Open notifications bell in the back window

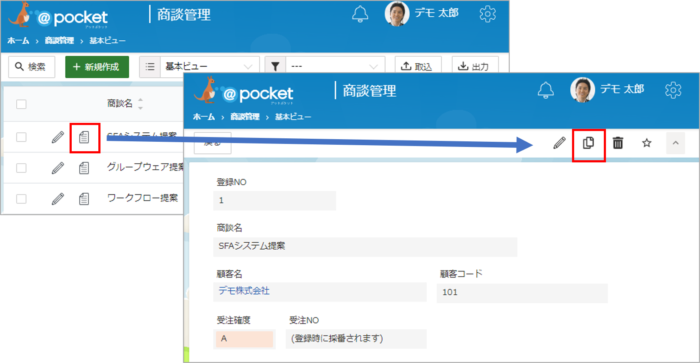pos(360,14)
